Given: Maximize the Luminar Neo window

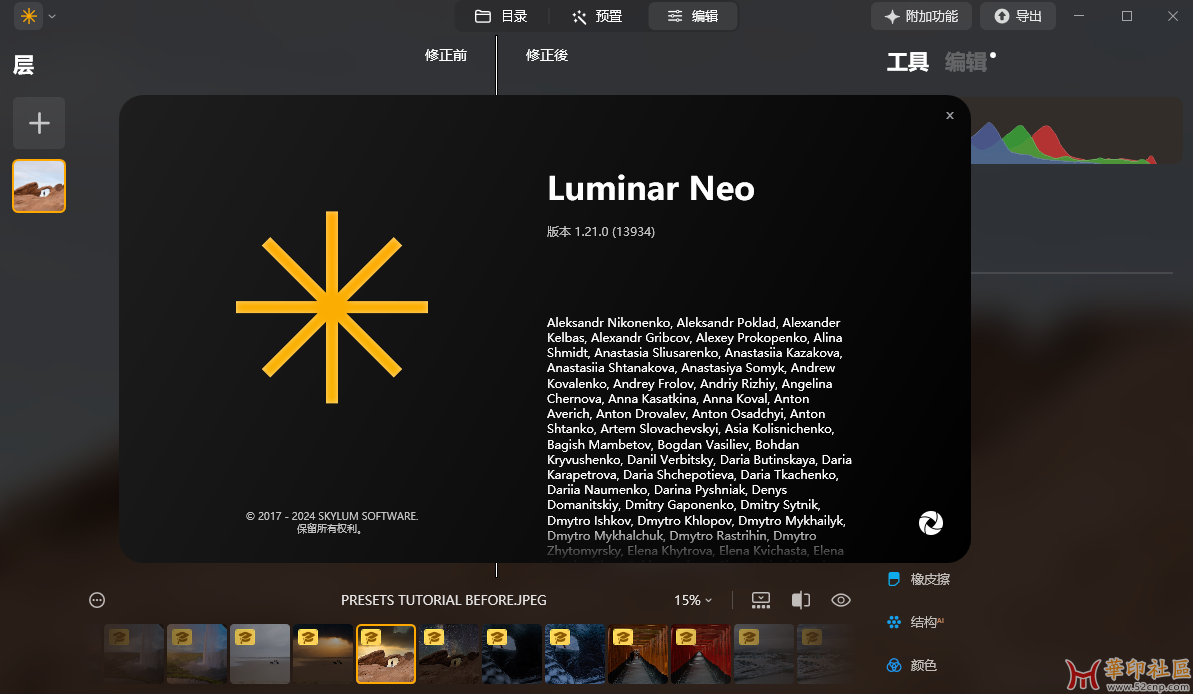Looking at the screenshot, I should pyautogui.click(x=1127, y=16).
